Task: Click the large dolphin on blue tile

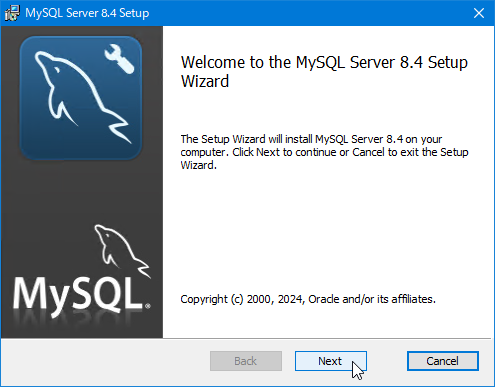Action: tap(82, 97)
